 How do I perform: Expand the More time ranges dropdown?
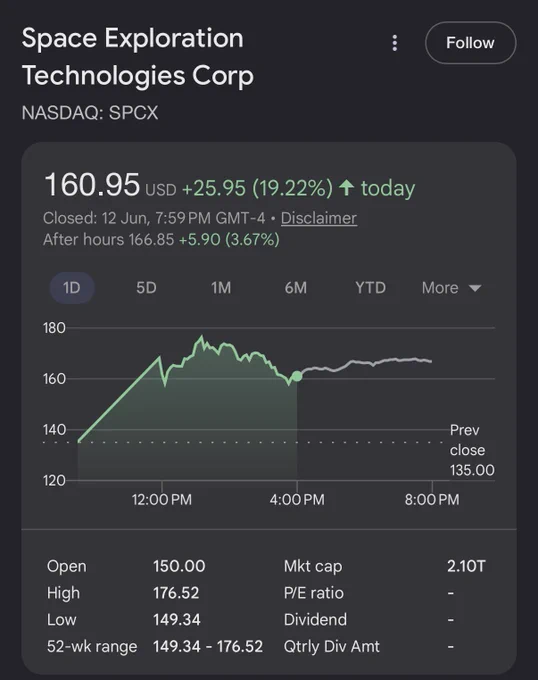coord(451,288)
